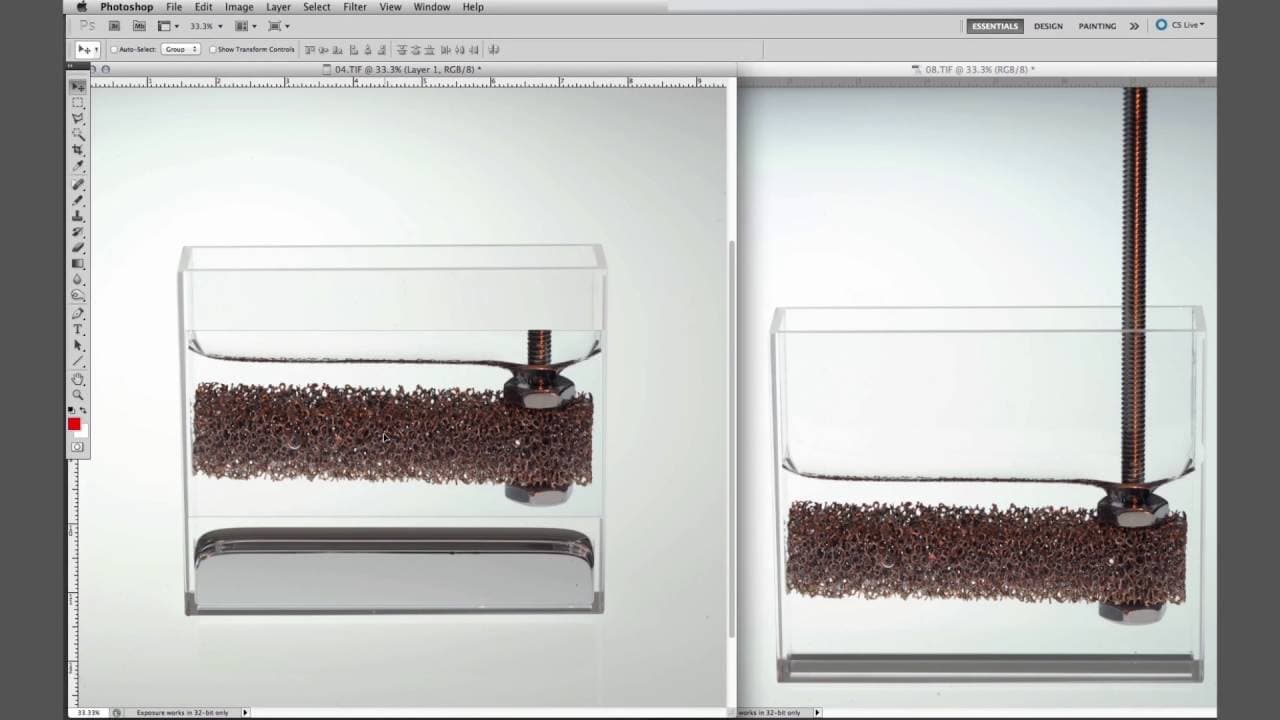Viewport: 1280px width, 720px height.
Task: Open the Auto-Select Group dropdown
Action: click(x=181, y=49)
